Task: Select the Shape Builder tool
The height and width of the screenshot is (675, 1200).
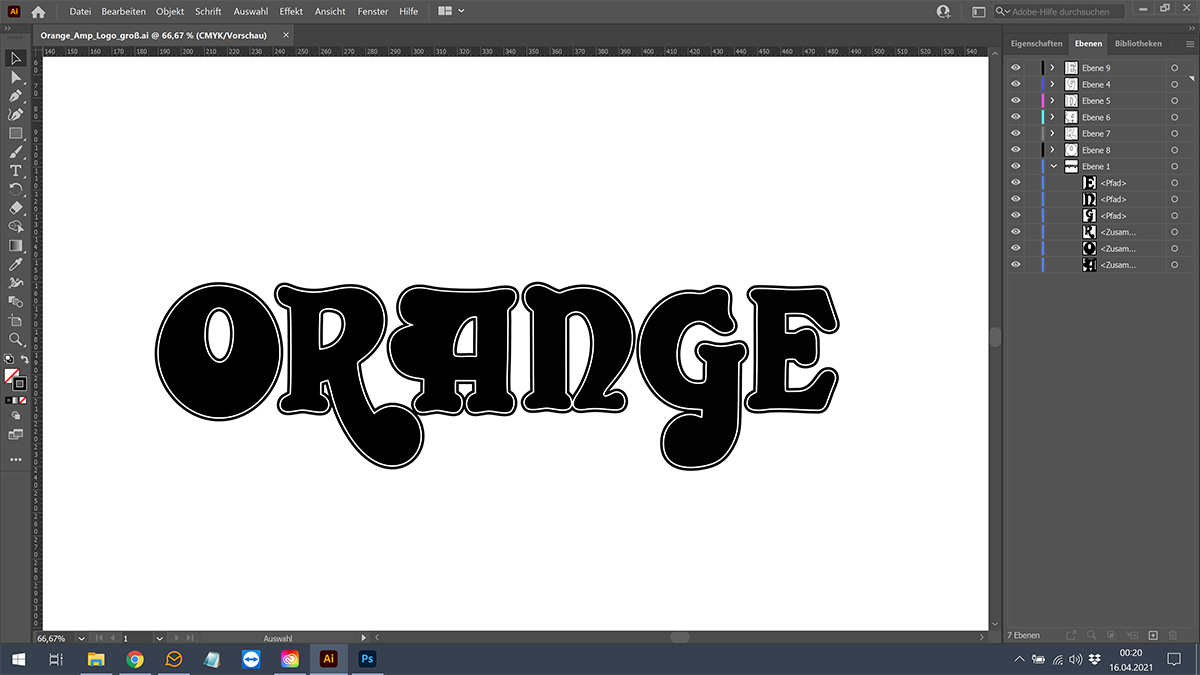Action: pyautogui.click(x=16, y=227)
